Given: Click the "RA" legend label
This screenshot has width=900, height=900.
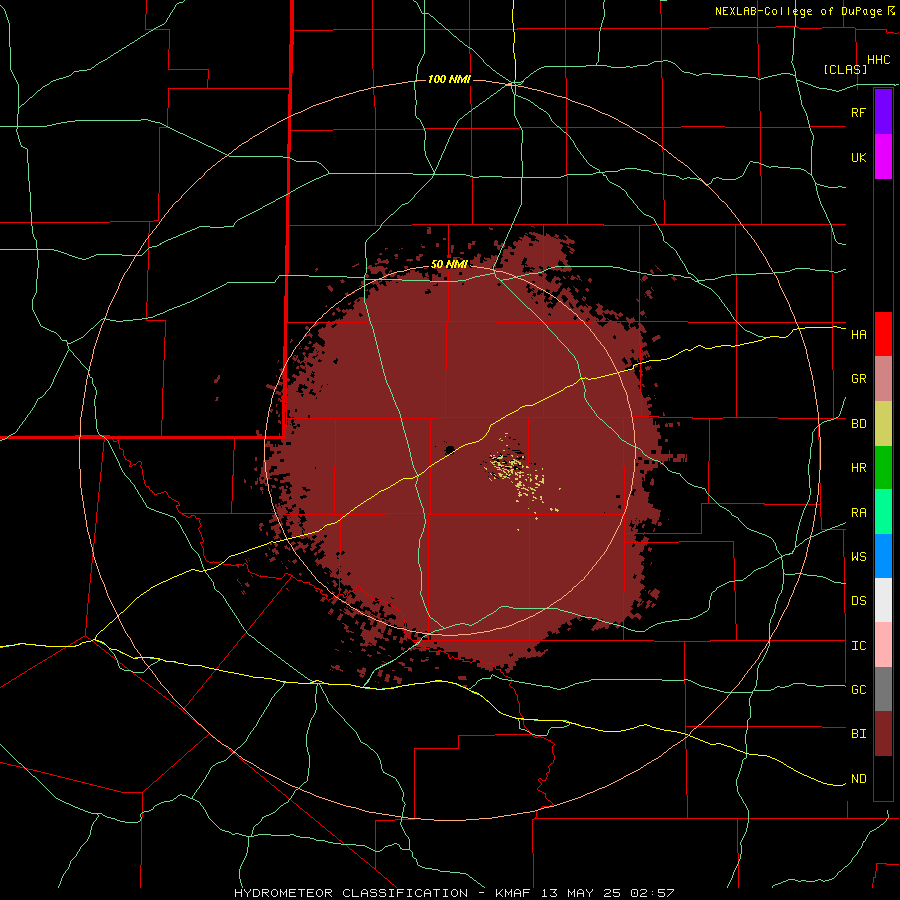Looking at the screenshot, I should point(858,513).
